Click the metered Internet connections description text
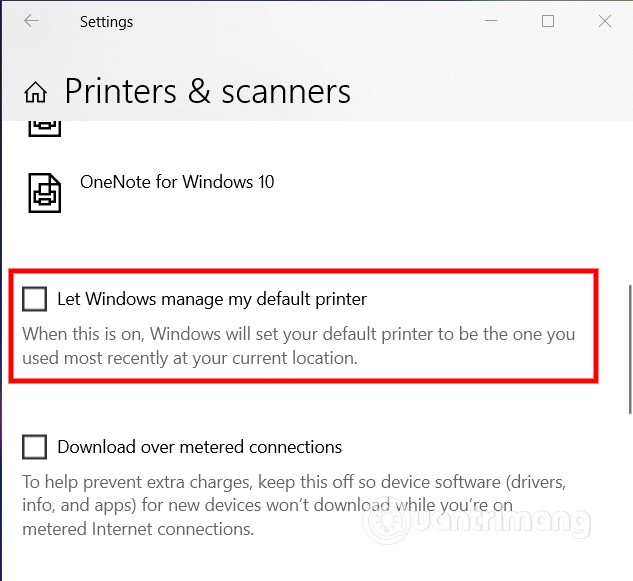Viewport: 633px width, 581px height. click(294, 505)
